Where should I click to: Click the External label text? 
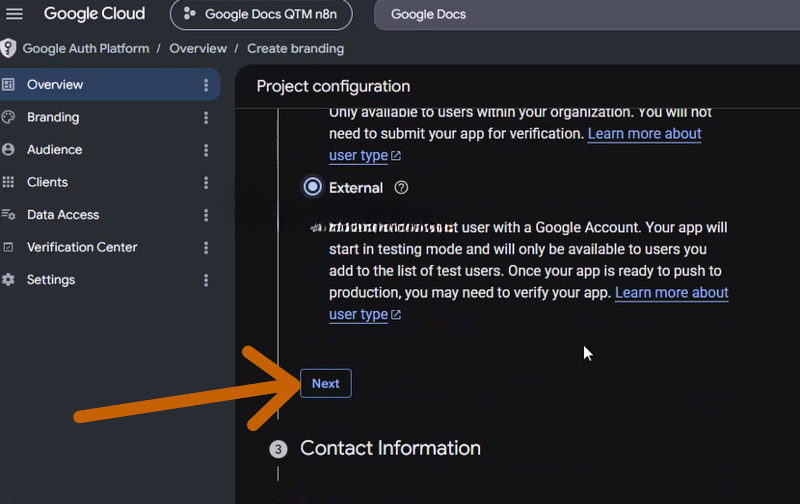coord(356,188)
